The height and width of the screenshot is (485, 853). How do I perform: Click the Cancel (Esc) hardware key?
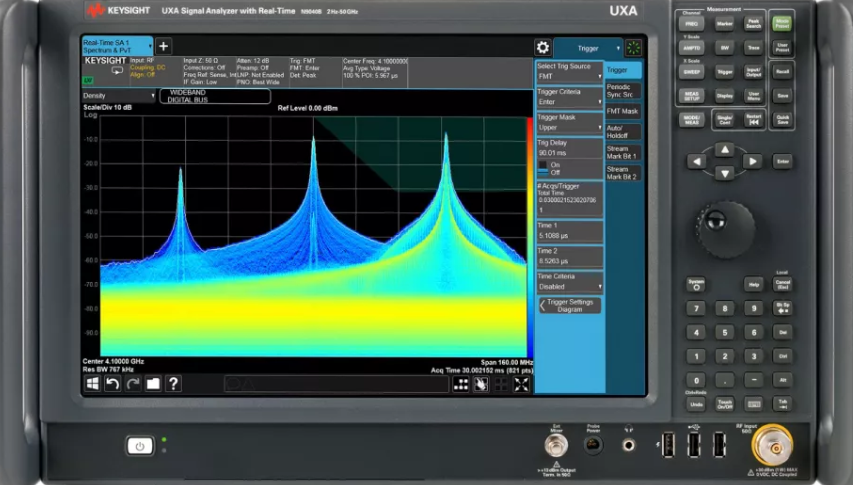(782, 284)
